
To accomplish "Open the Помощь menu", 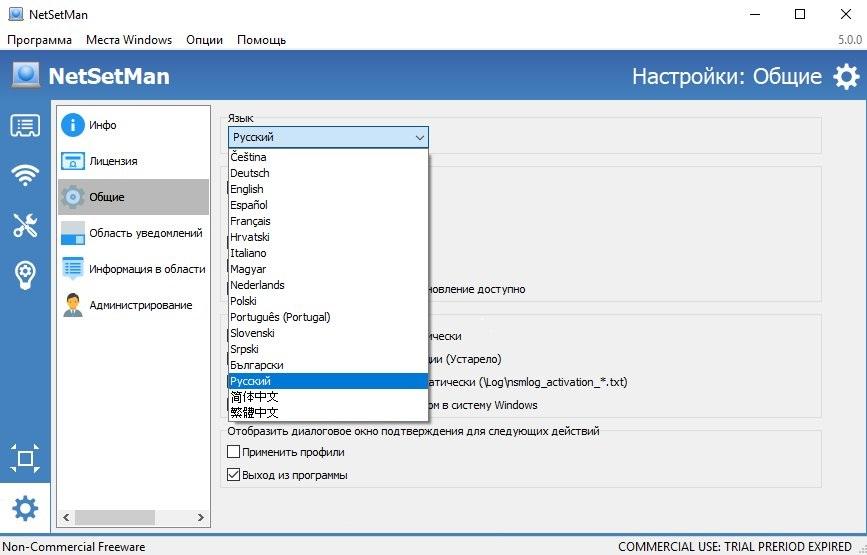I will [x=261, y=40].
